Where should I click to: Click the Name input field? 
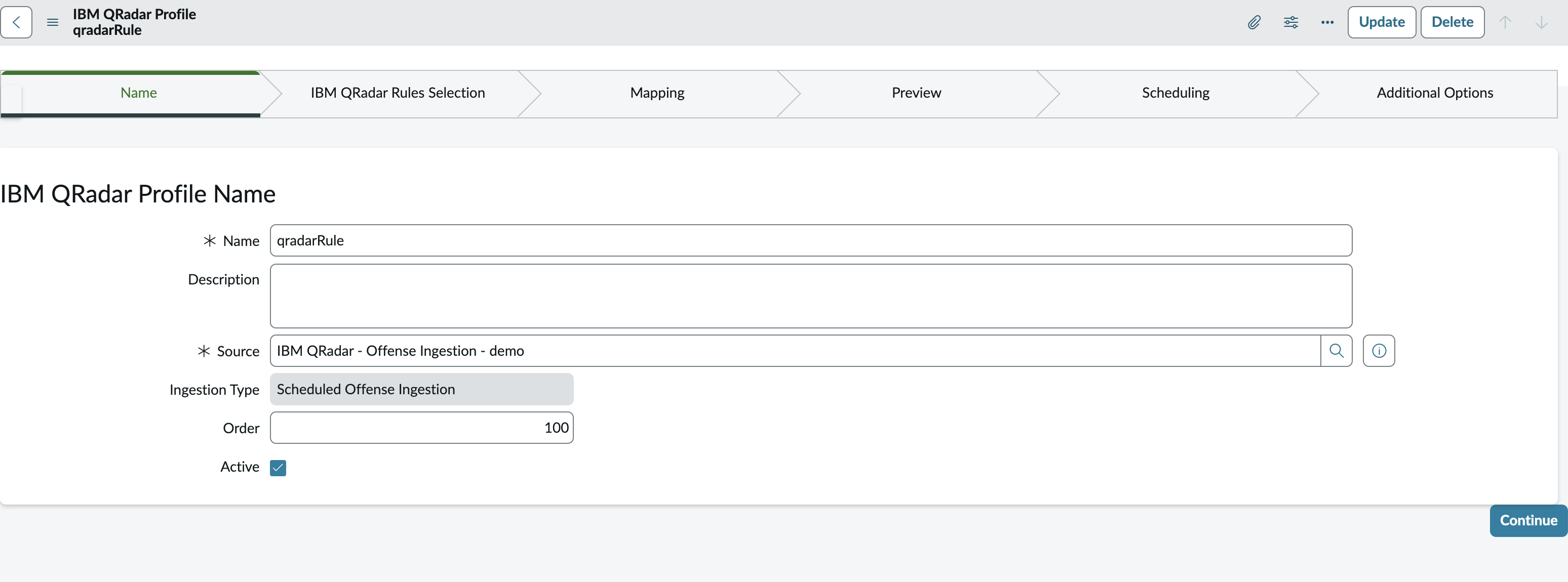(x=811, y=241)
